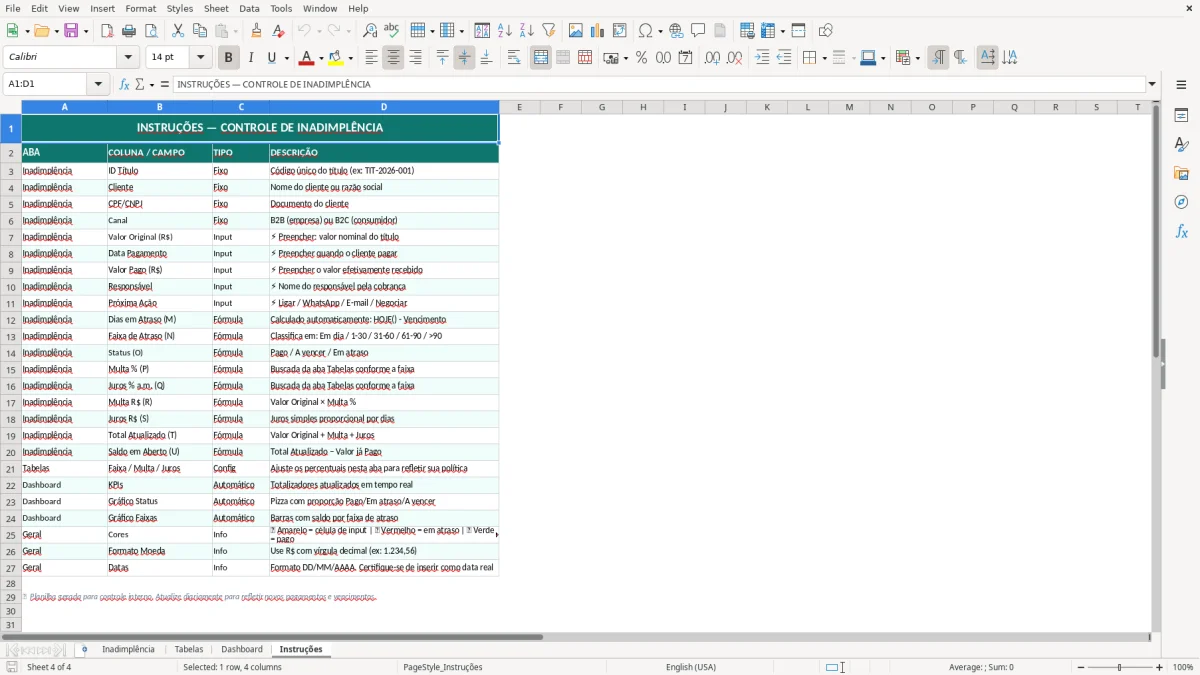The width and height of the screenshot is (1200, 675).
Task: Align the text right
Action: point(415,58)
